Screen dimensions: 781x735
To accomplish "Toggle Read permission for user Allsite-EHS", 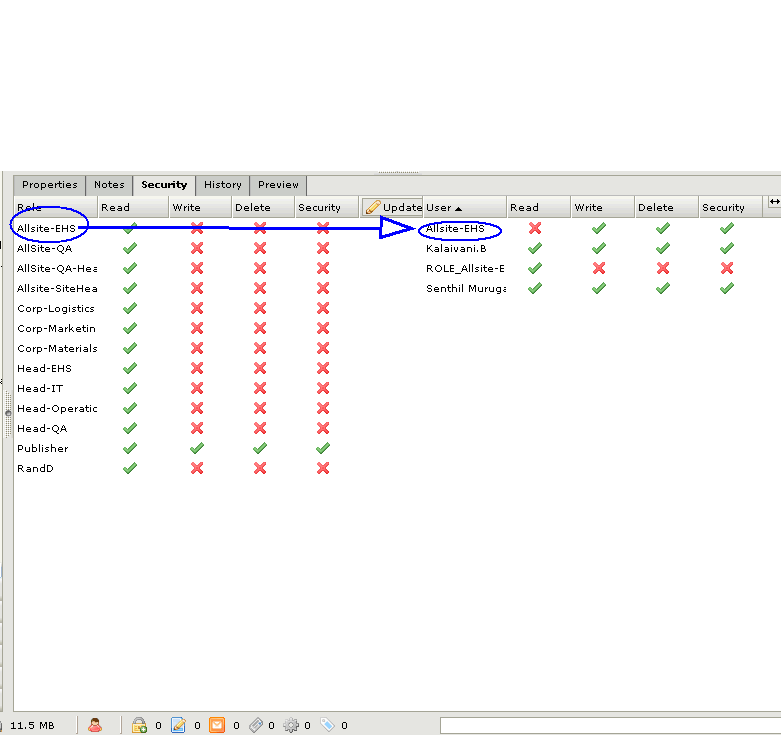I will 535,228.
